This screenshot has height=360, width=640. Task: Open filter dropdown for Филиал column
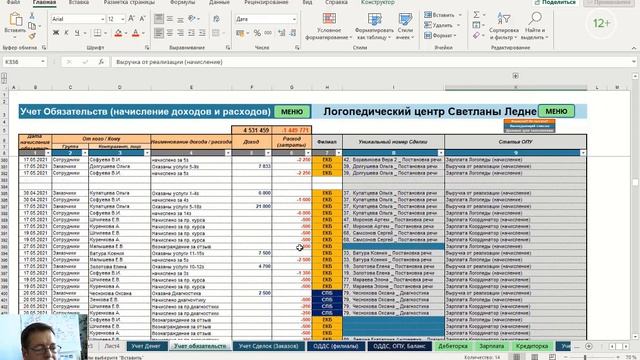click(x=338, y=153)
